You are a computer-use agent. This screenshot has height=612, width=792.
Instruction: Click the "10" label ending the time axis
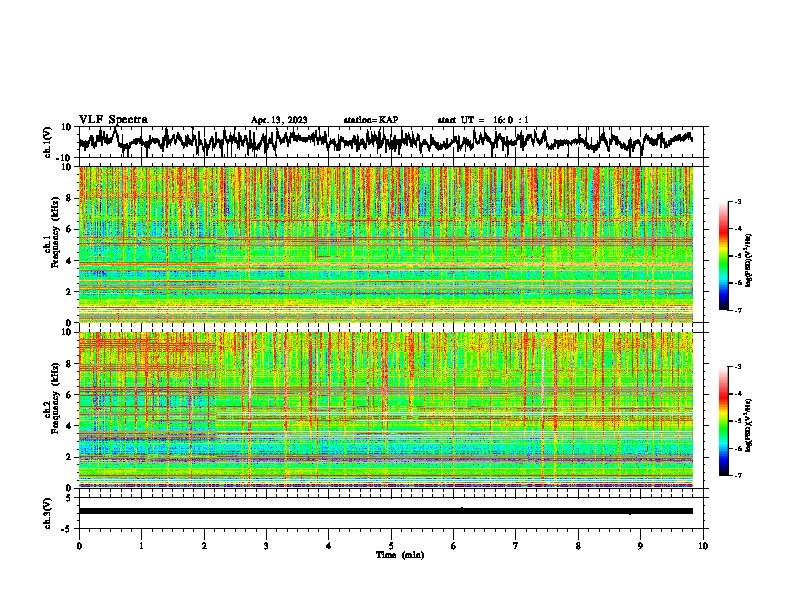[703, 546]
